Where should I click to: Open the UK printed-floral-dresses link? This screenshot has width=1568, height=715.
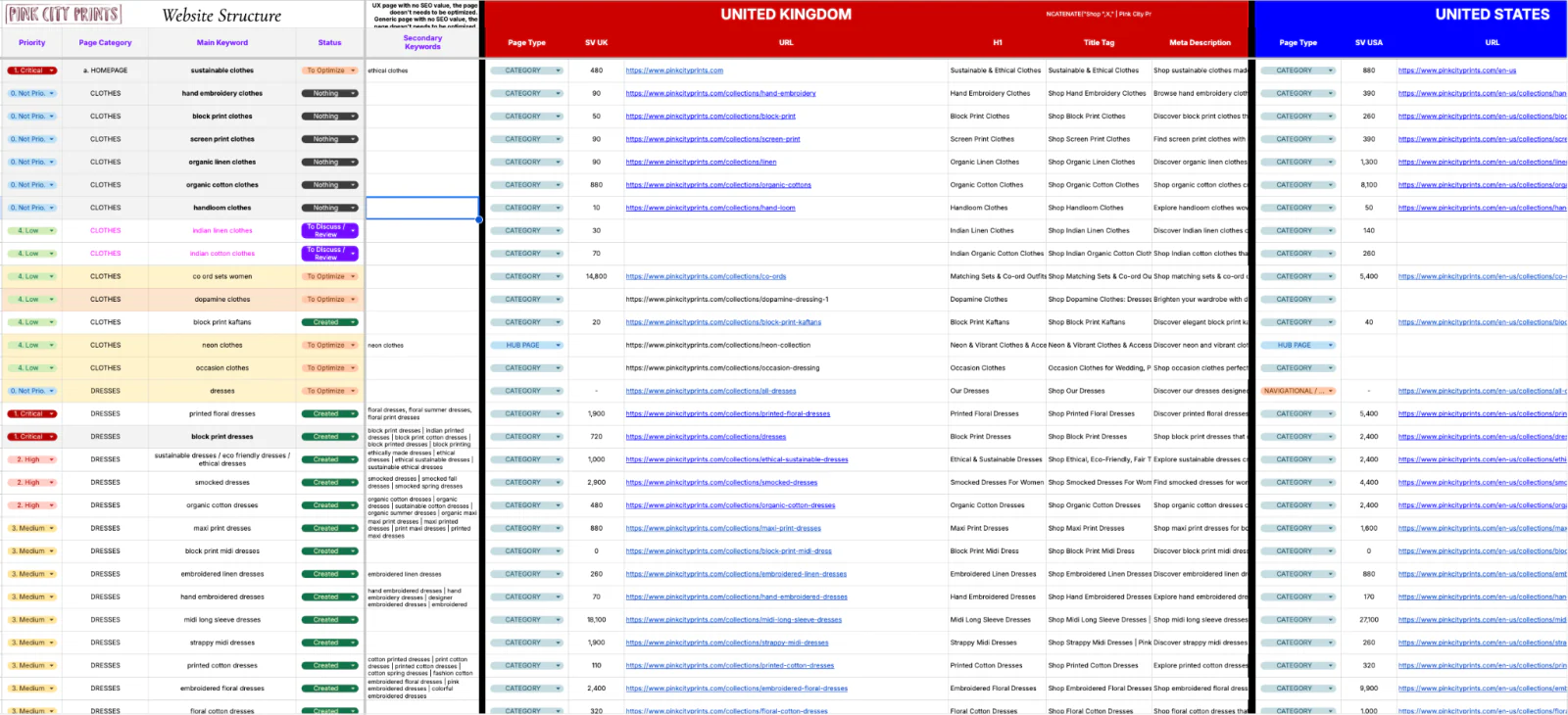[x=728, y=413]
